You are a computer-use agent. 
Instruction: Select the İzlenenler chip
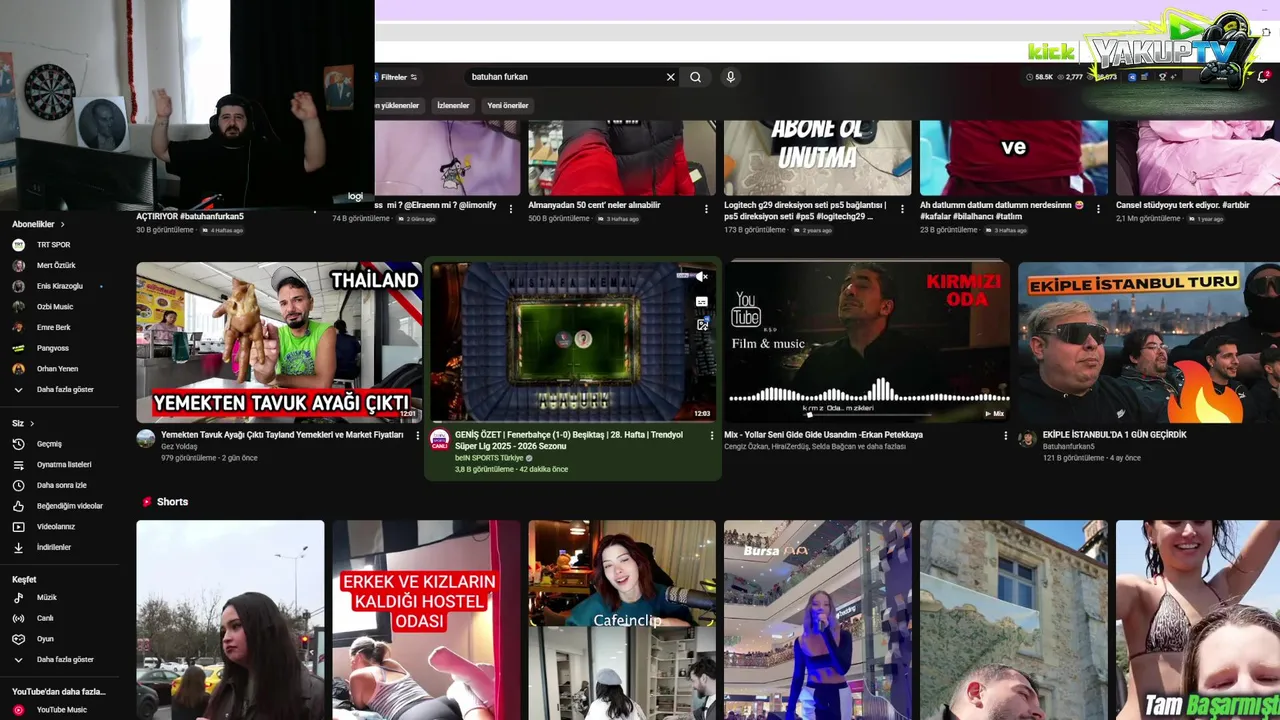pos(453,105)
